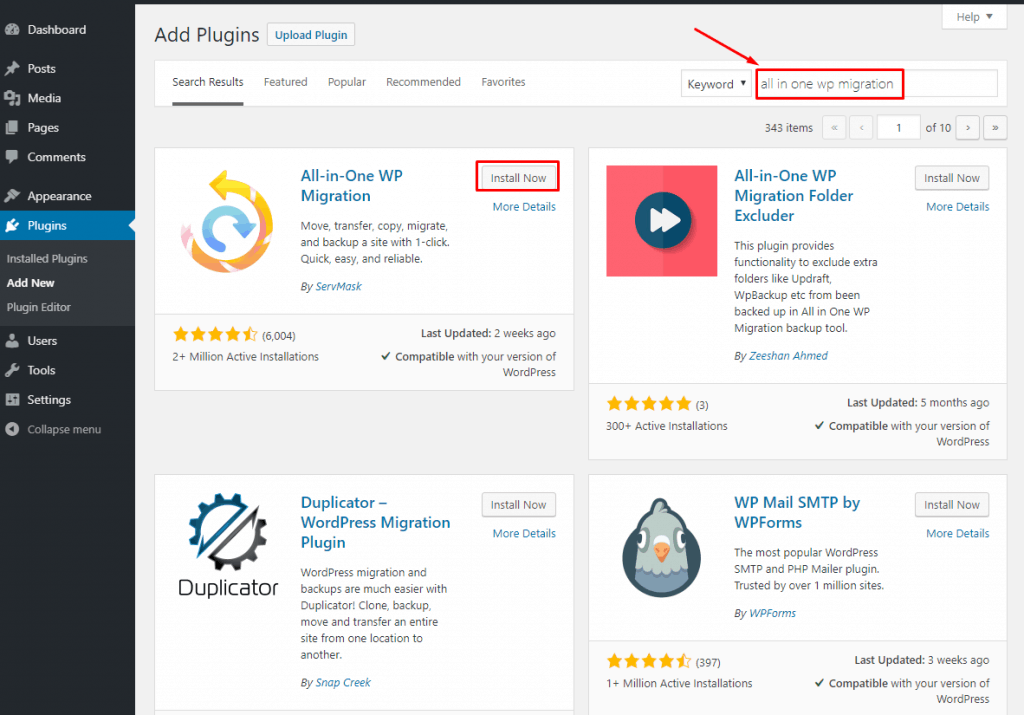The width and height of the screenshot is (1024, 715).
Task: Click the Tools wrench icon
Action: click(x=12, y=370)
